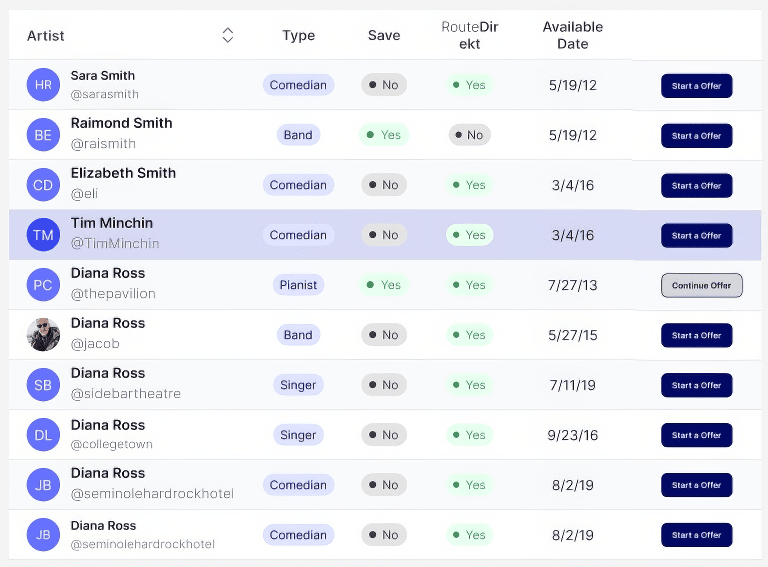Select the CD avatar next to Elizabeth Smith
The width and height of the screenshot is (768, 567).
(43, 185)
